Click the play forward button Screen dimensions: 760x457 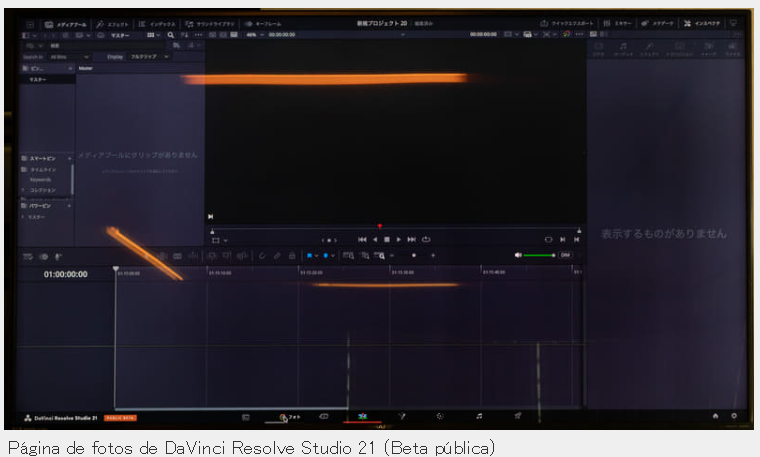(x=398, y=239)
